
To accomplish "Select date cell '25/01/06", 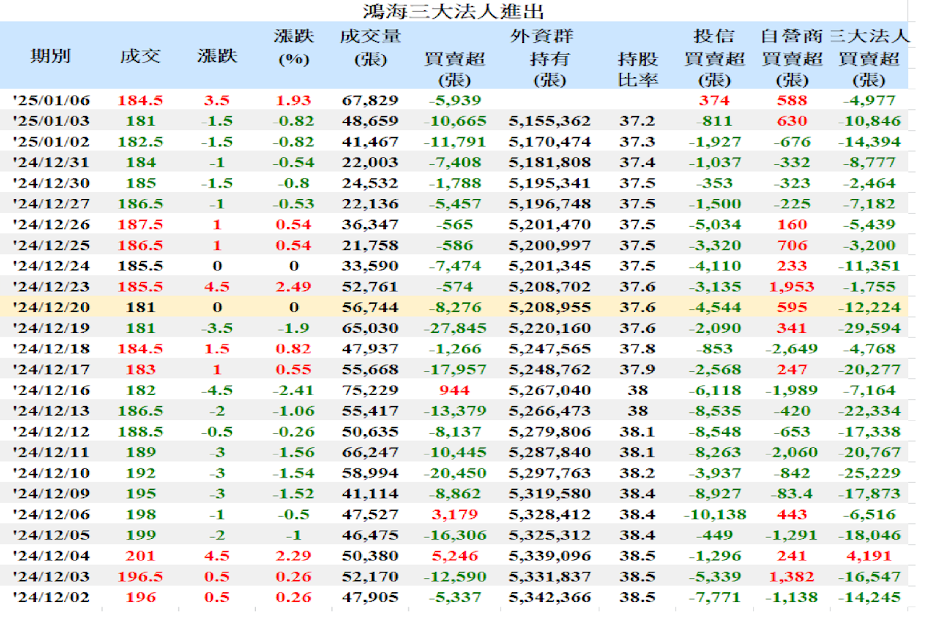I will point(51,101).
